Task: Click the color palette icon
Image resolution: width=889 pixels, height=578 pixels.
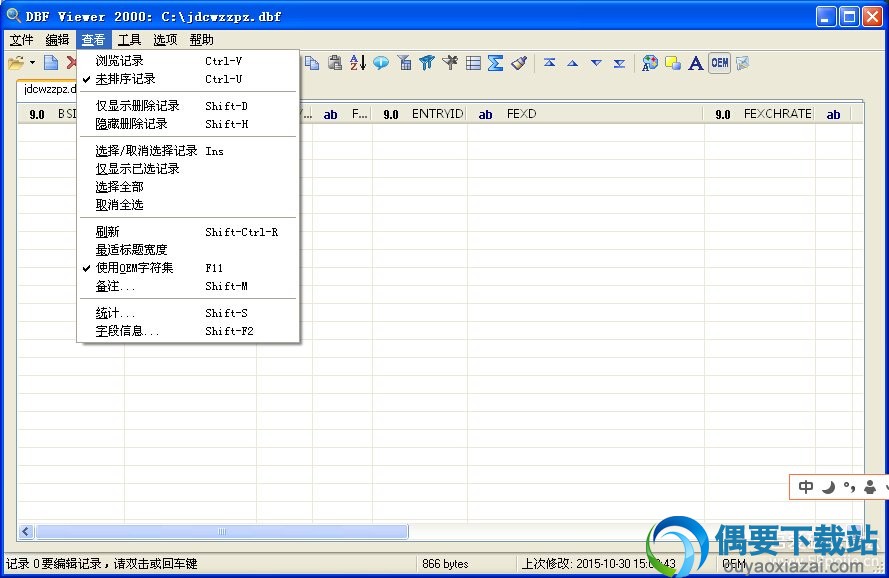Action: click(650, 62)
